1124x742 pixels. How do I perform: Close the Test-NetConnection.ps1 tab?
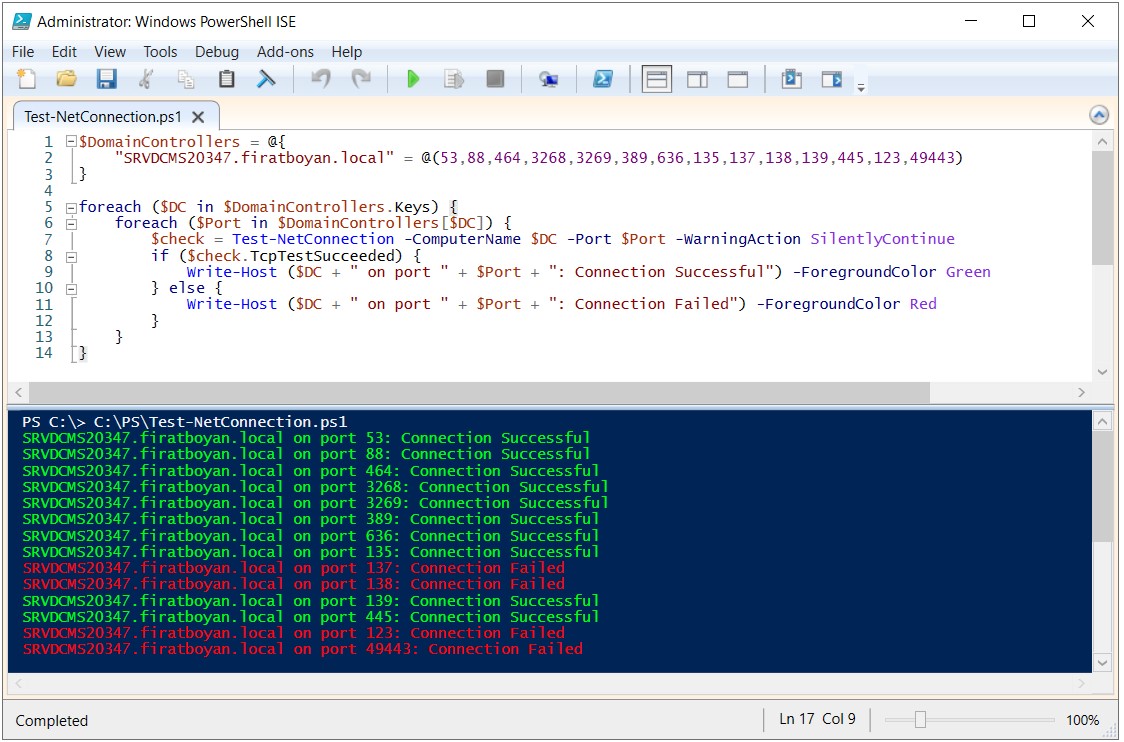click(x=199, y=117)
